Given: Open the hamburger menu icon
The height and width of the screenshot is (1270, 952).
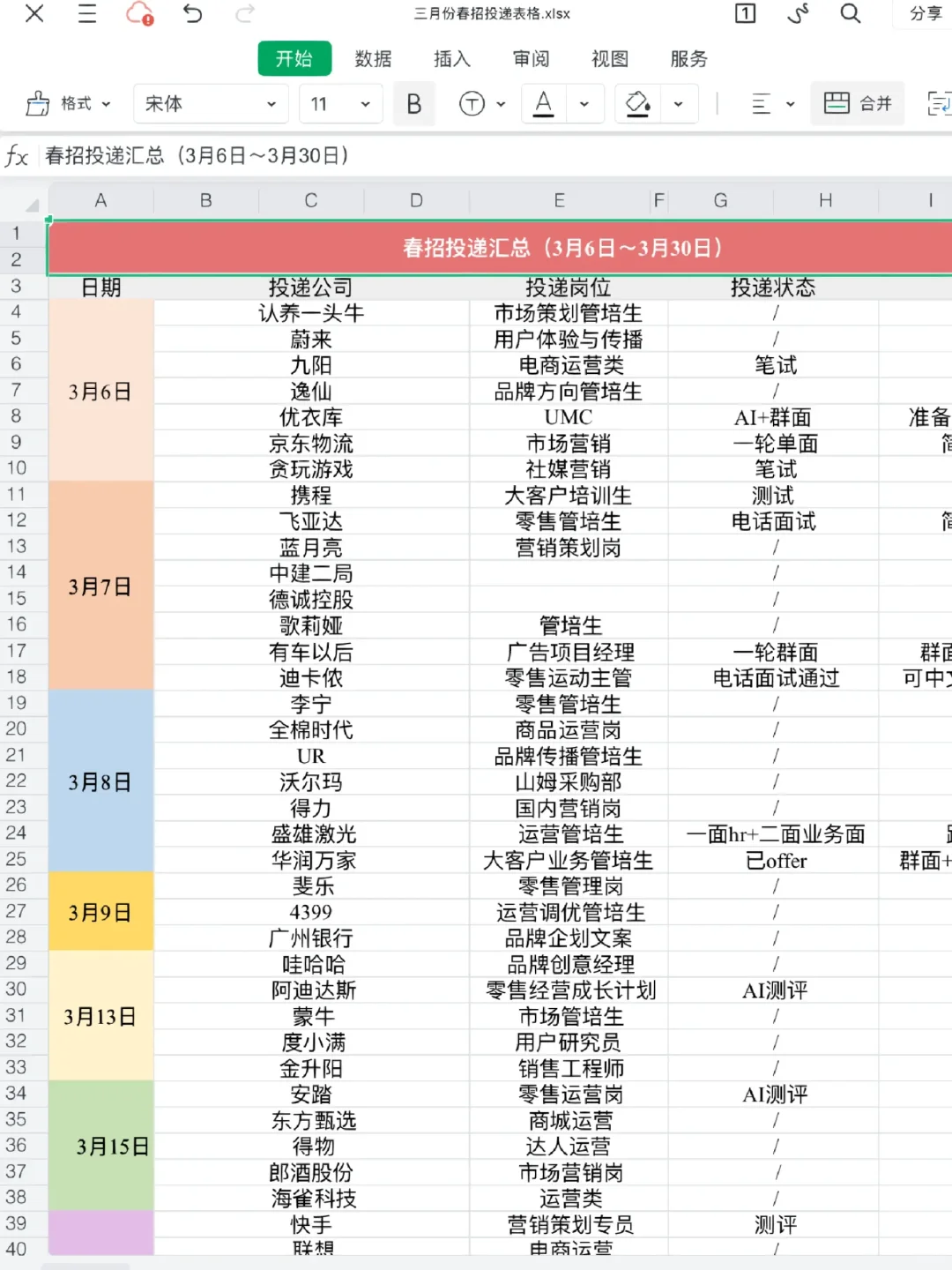Looking at the screenshot, I should pyautogui.click(x=87, y=13).
